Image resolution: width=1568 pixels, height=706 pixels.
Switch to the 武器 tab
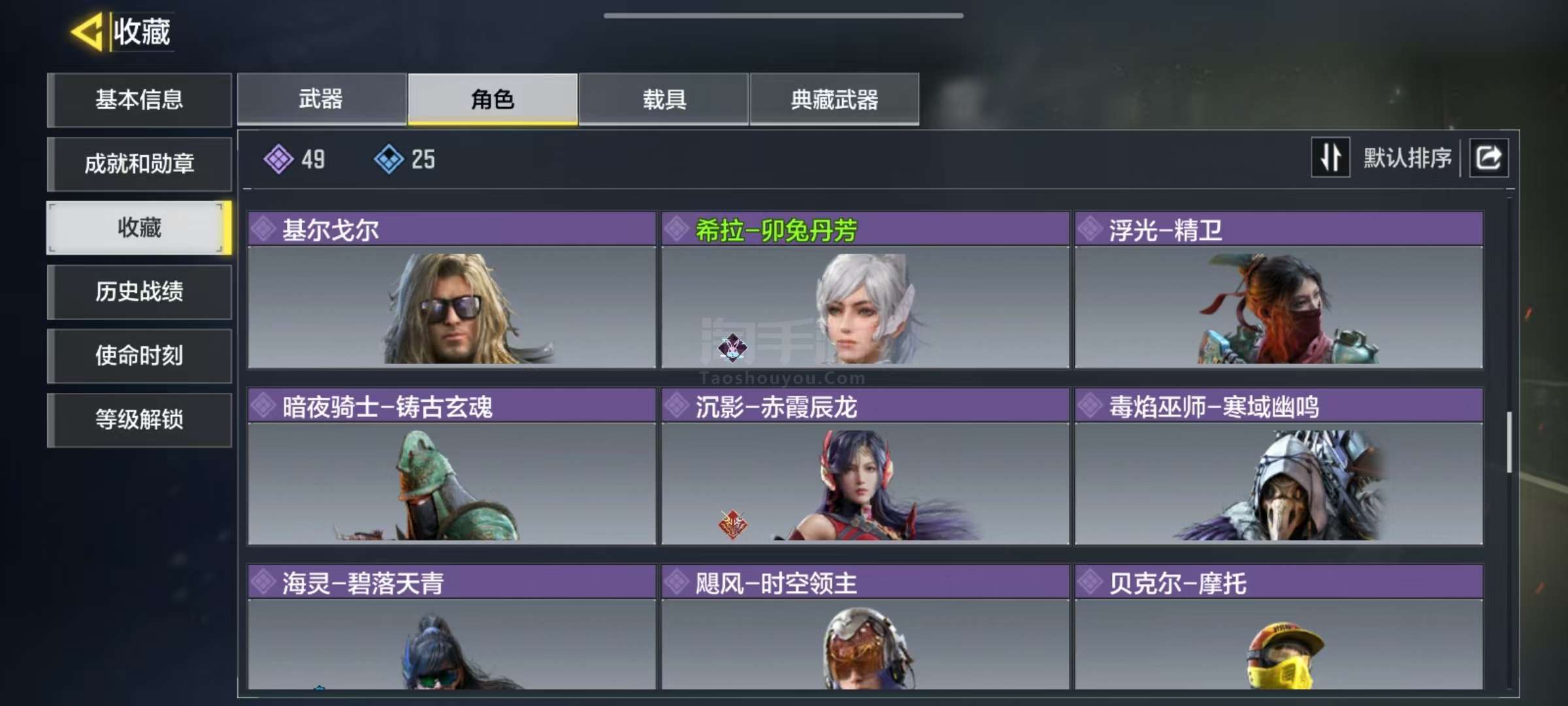point(321,99)
